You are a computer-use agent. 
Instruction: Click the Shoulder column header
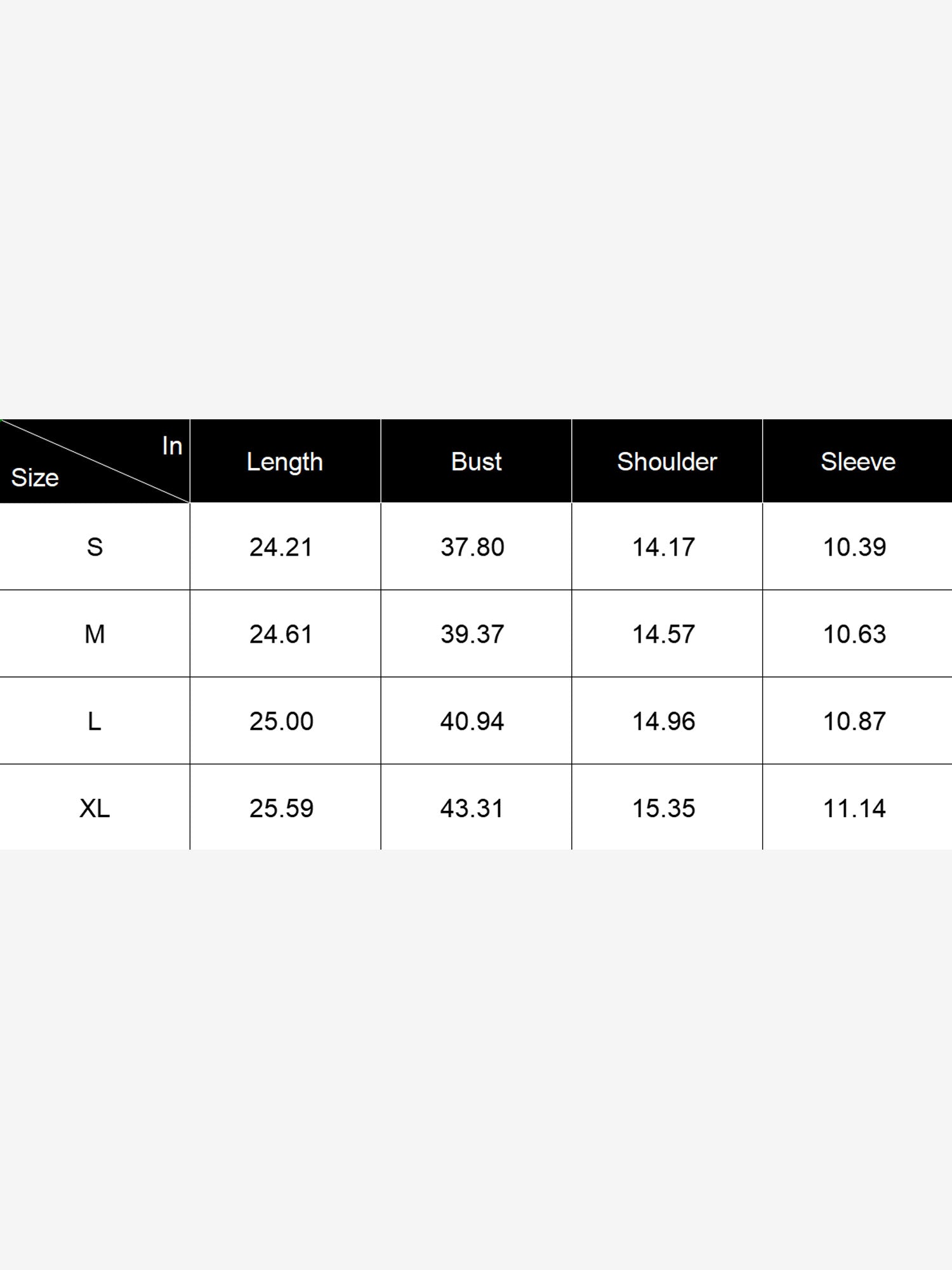click(667, 462)
